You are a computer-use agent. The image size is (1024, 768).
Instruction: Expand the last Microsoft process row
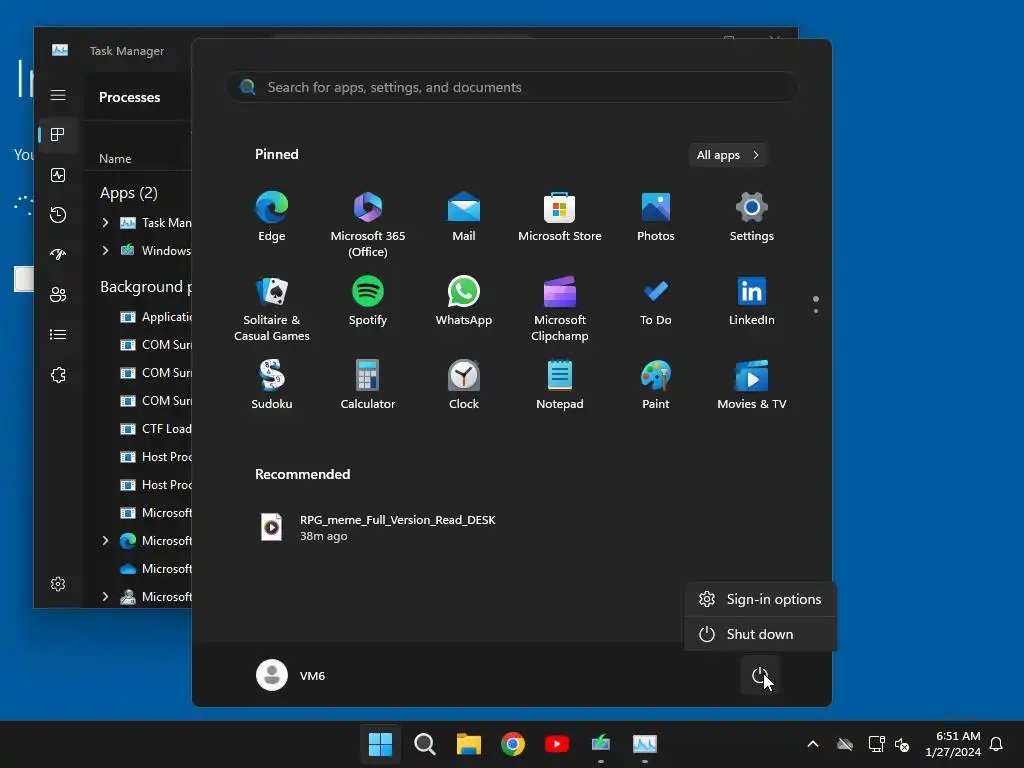tap(105, 597)
